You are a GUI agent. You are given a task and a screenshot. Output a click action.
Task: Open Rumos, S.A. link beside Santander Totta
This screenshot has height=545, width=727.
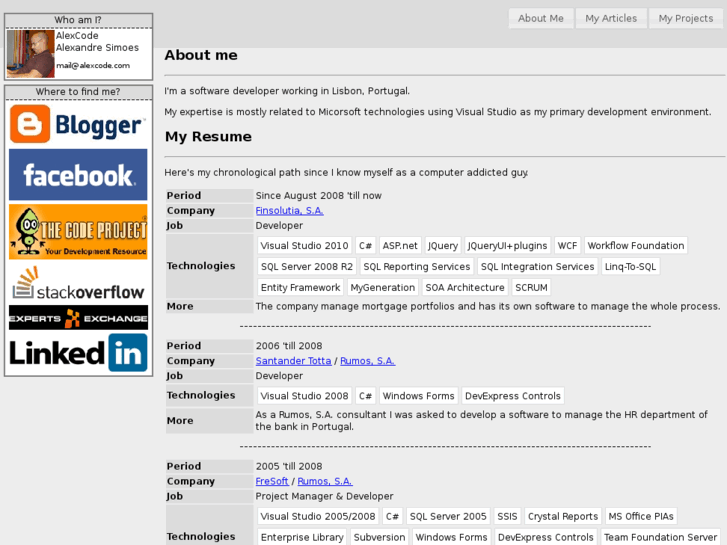point(368,361)
